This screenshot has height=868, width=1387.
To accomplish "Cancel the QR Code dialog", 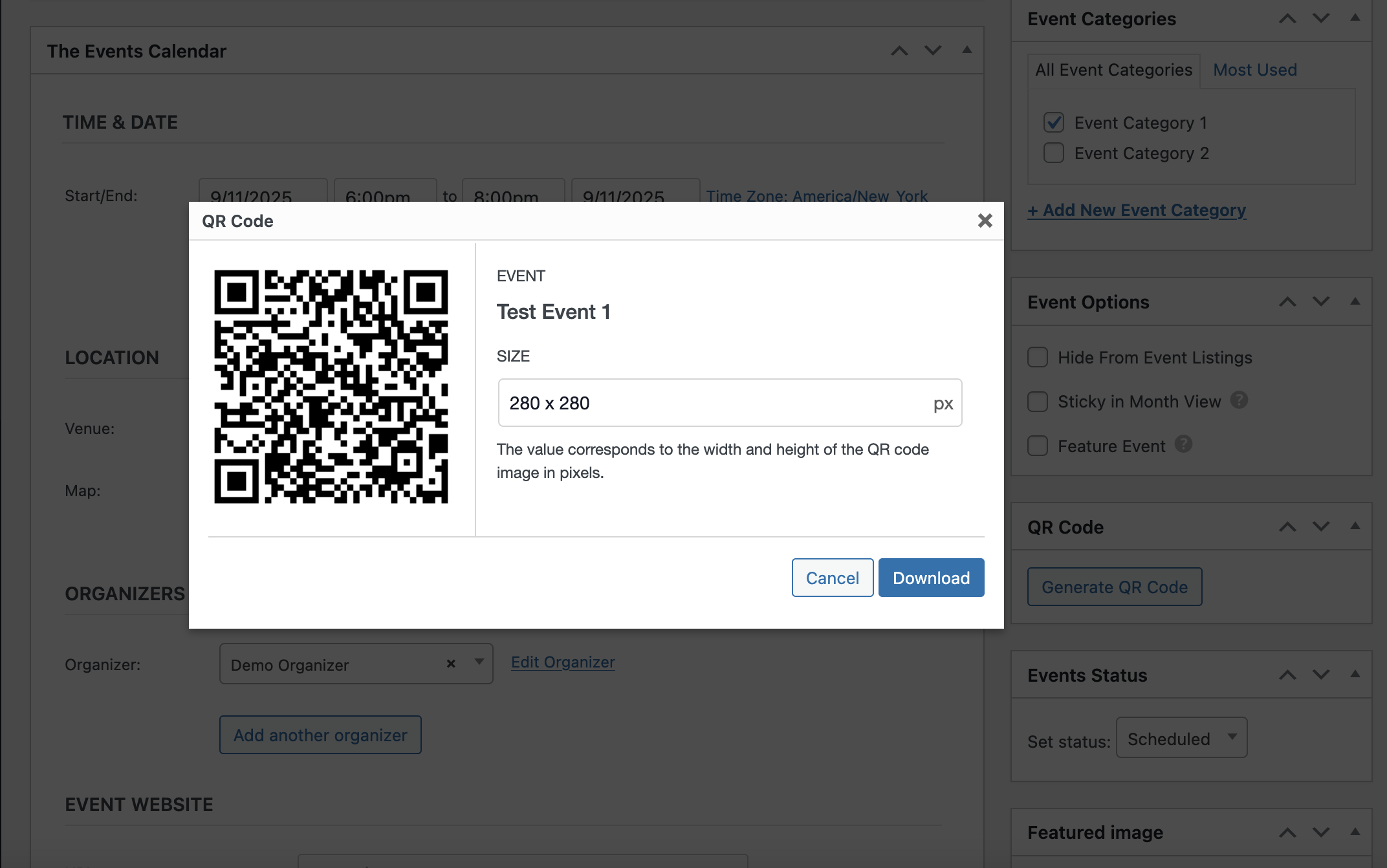I will (832, 578).
